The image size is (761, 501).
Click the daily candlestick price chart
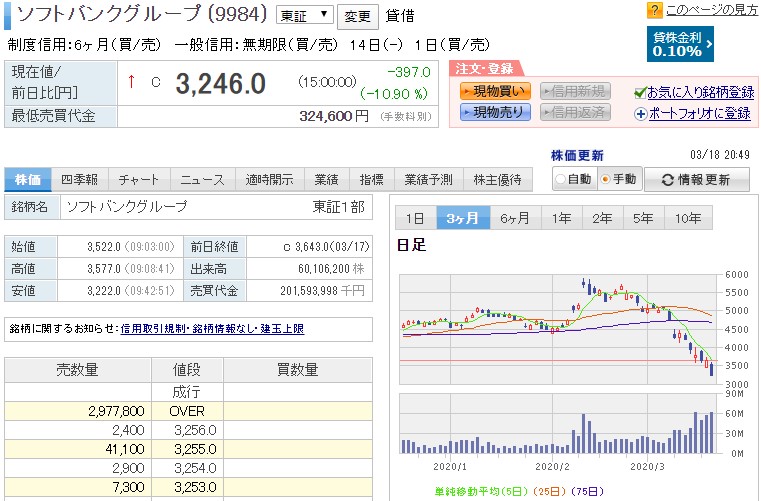coord(558,329)
